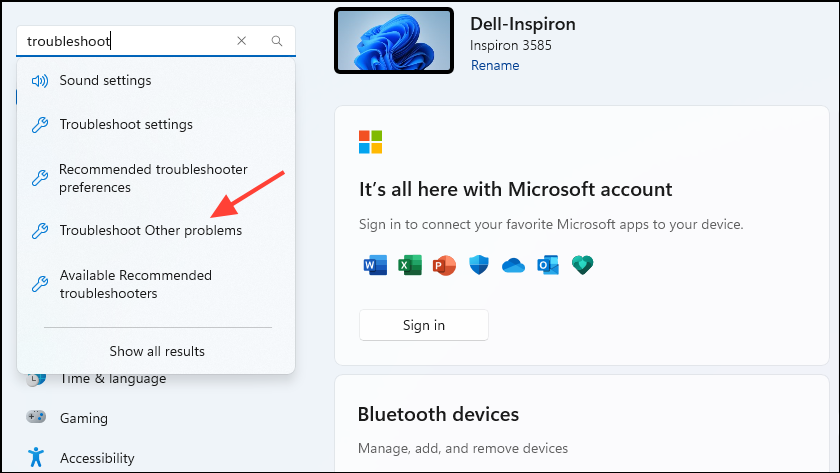Click the speaker icon beside Sound settings
Screen dimensions: 840x473
click(x=40, y=81)
